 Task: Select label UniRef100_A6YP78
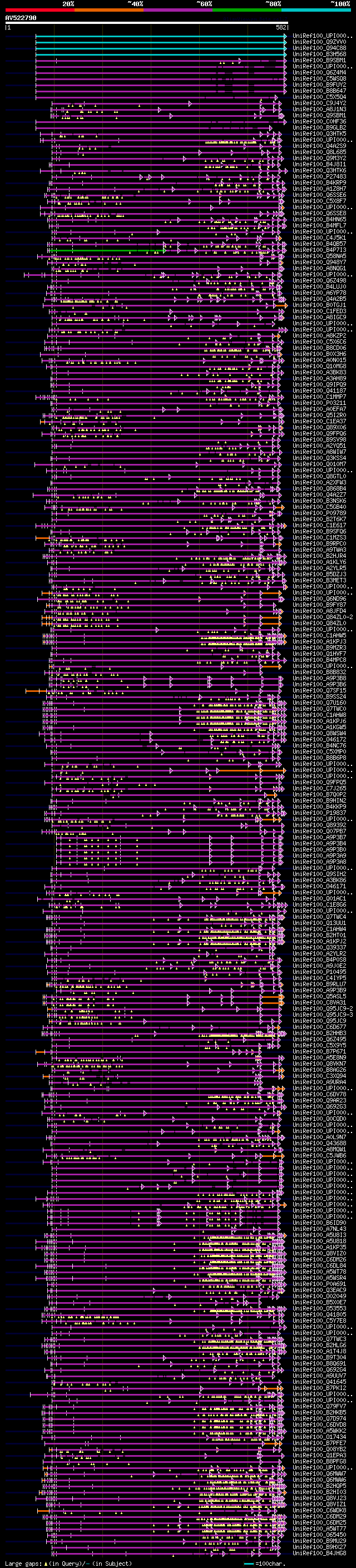pyautogui.click(x=319, y=293)
